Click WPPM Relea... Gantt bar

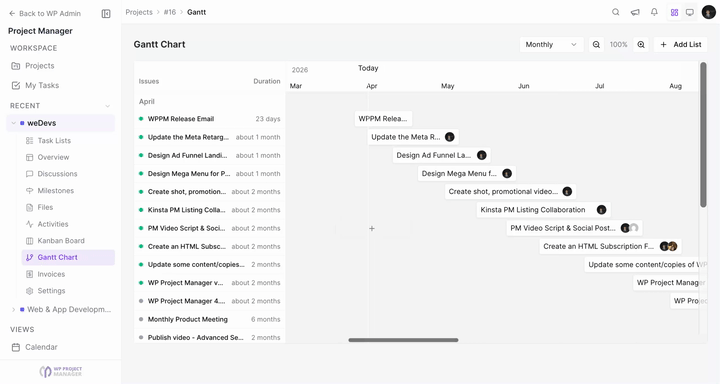(x=383, y=119)
